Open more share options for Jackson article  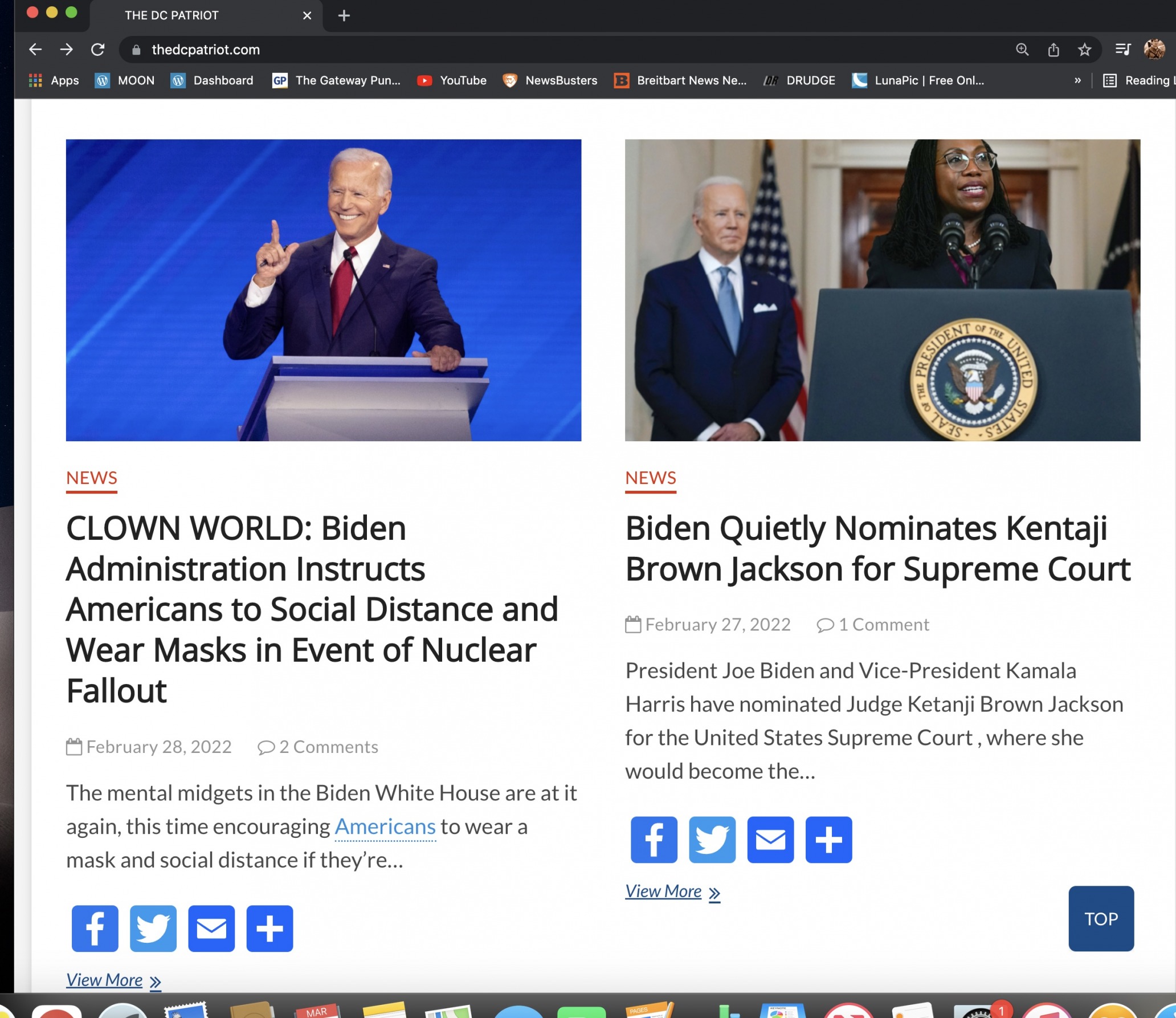pos(828,840)
